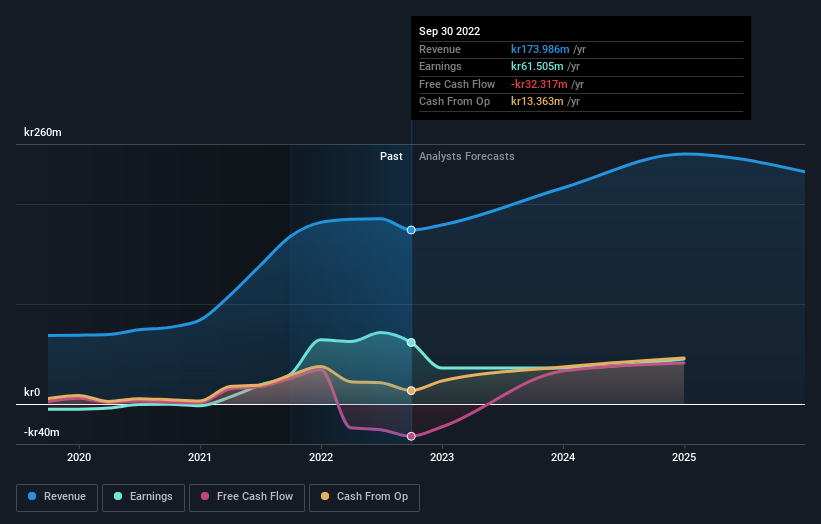Click the Cash From Op row label in tooltip

pyautogui.click(x=454, y=102)
